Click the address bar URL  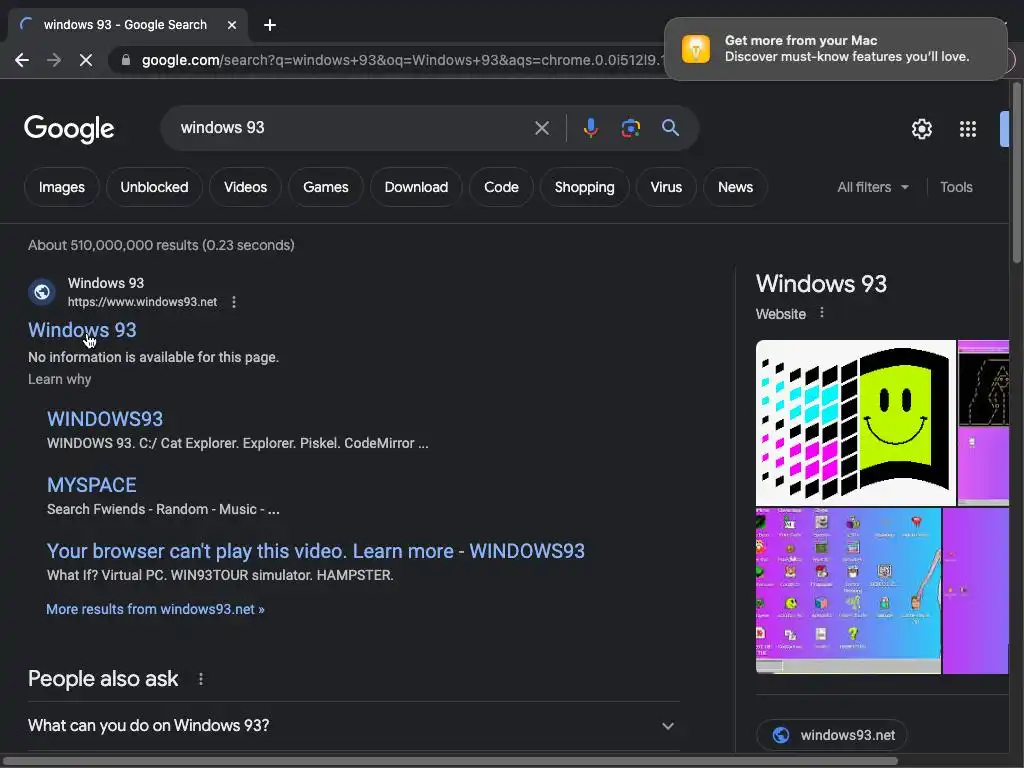402,60
